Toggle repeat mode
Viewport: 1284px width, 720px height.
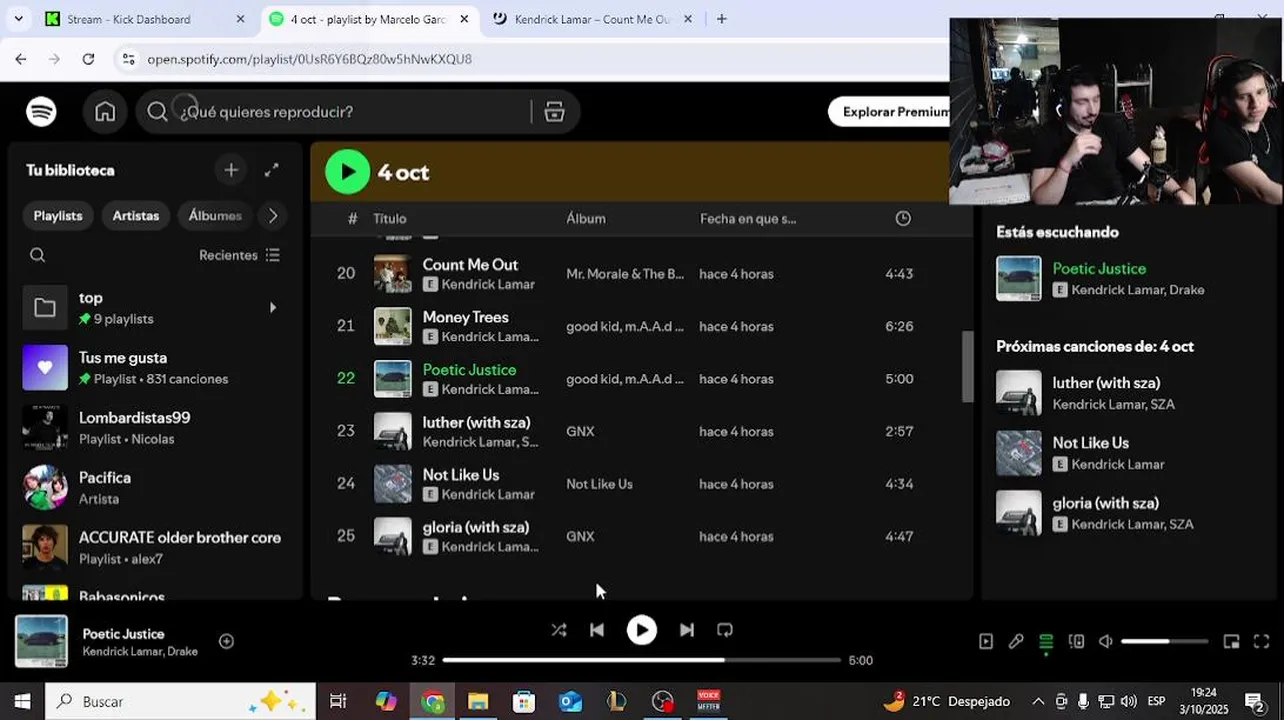pos(725,630)
